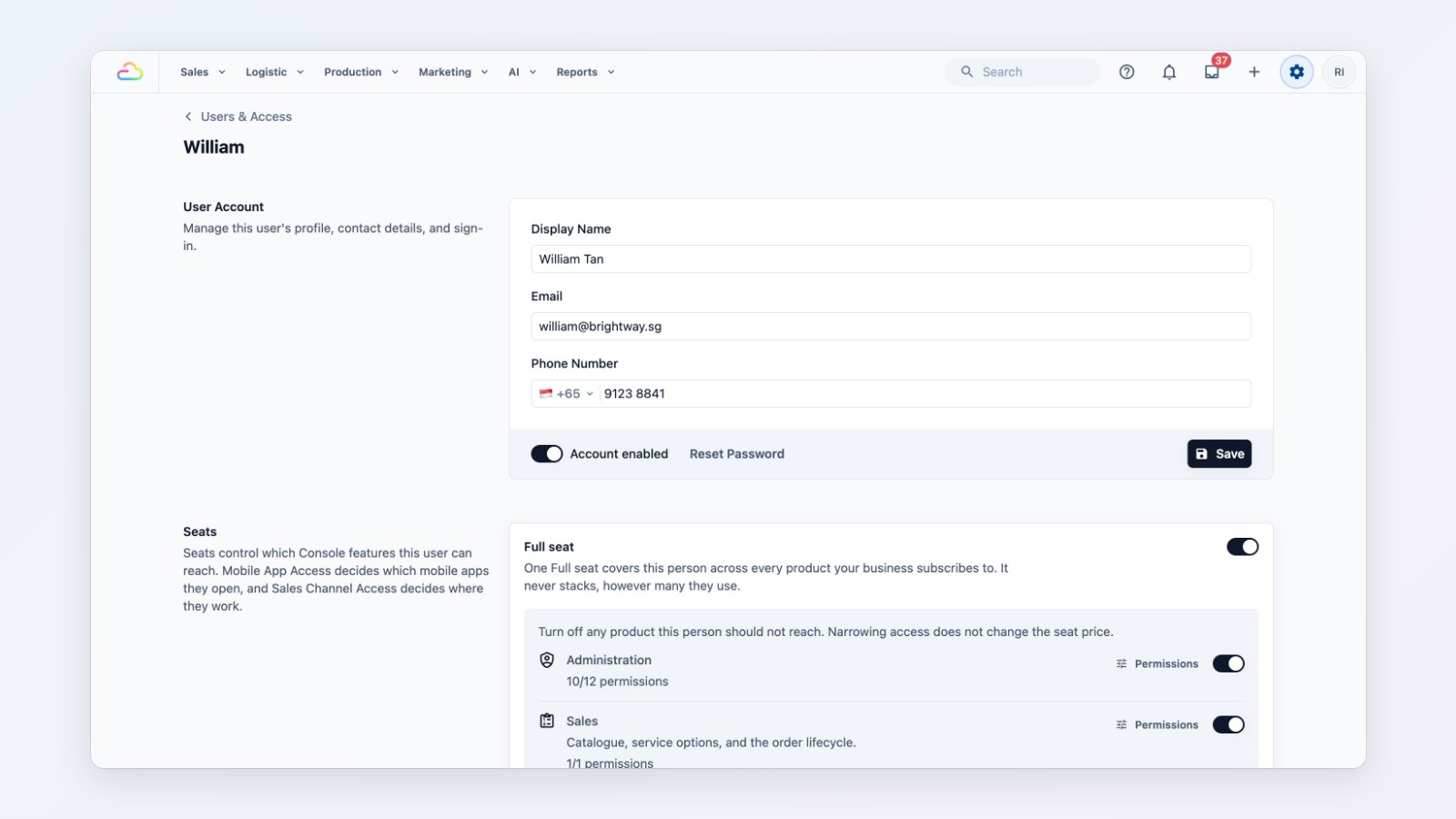Save the user account changes
The height and width of the screenshot is (819, 1456).
pyautogui.click(x=1219, y=454)
